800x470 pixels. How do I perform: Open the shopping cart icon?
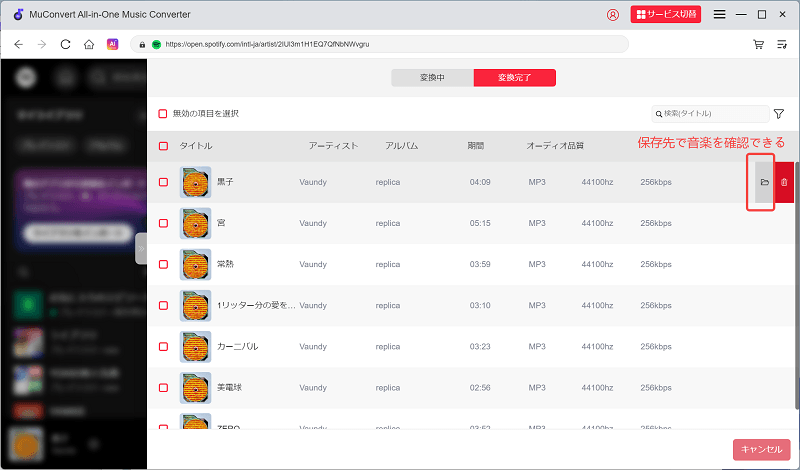point(759,44)
